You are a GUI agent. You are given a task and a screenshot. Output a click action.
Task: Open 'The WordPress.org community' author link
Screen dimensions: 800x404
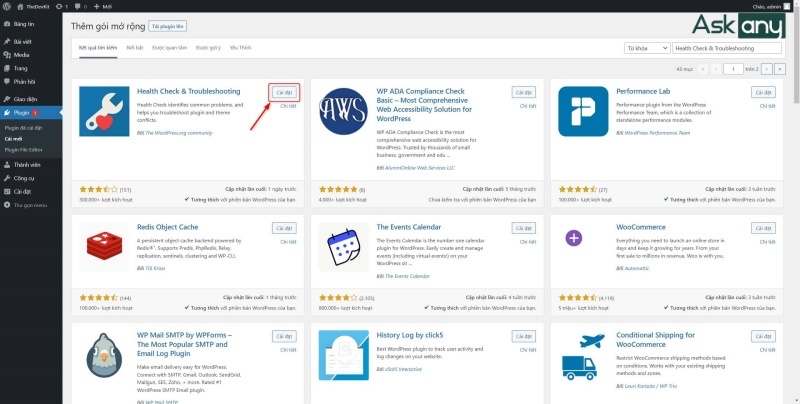pyautogui.click(x=179, y=133)
